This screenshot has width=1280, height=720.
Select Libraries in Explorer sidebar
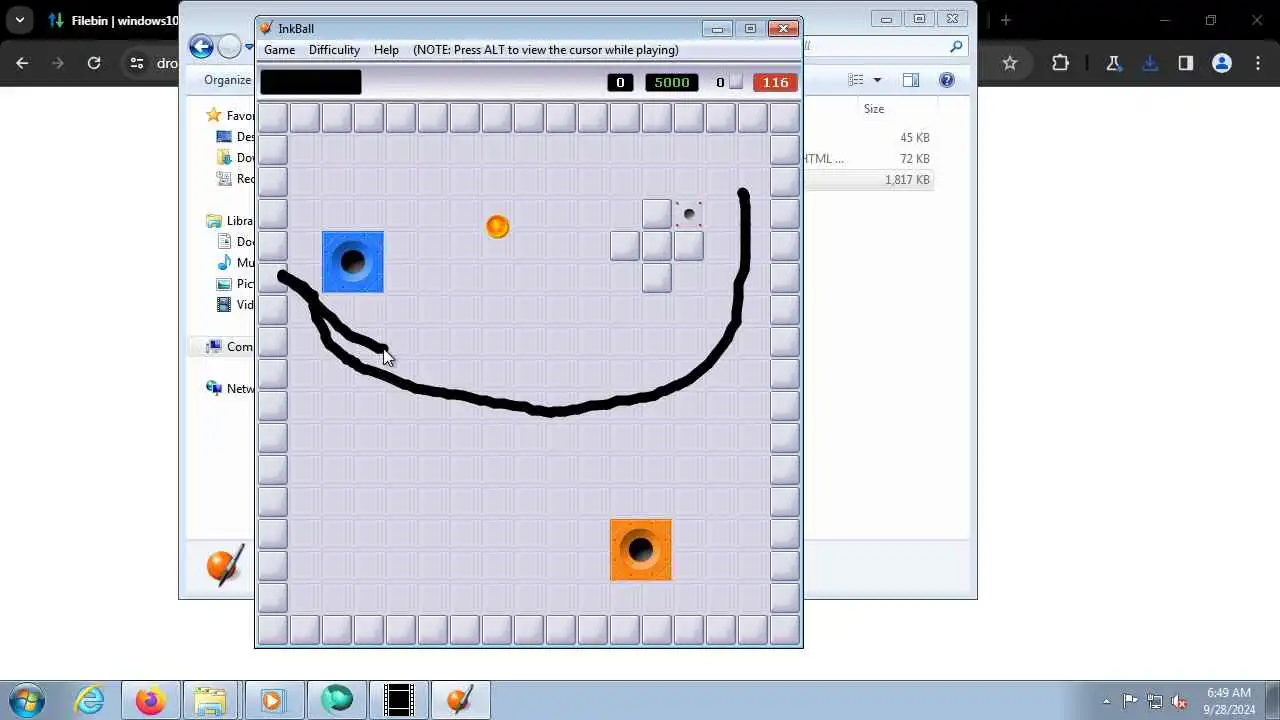tap(230, 221)
